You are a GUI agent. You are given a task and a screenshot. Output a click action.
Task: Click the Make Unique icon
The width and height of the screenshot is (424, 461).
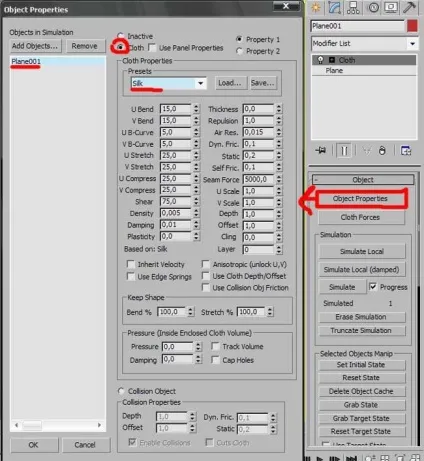tap(367, 151)
